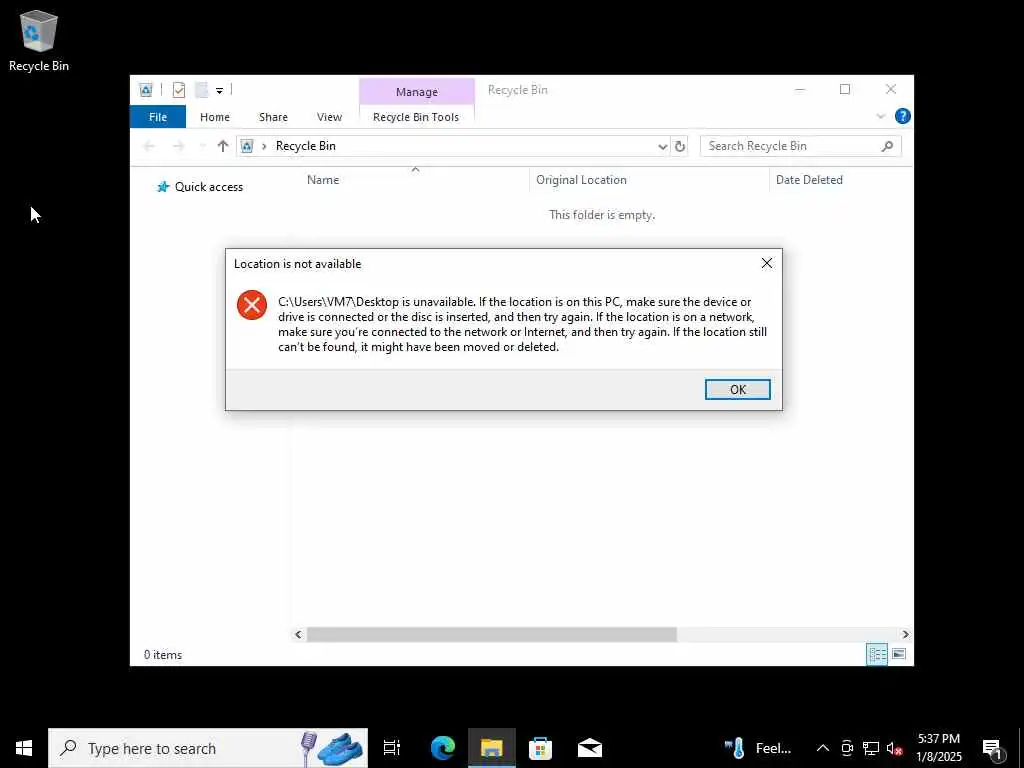Click the muted volume tray icon
This screenshot has width=1024, height=768.
coord(894,748)
